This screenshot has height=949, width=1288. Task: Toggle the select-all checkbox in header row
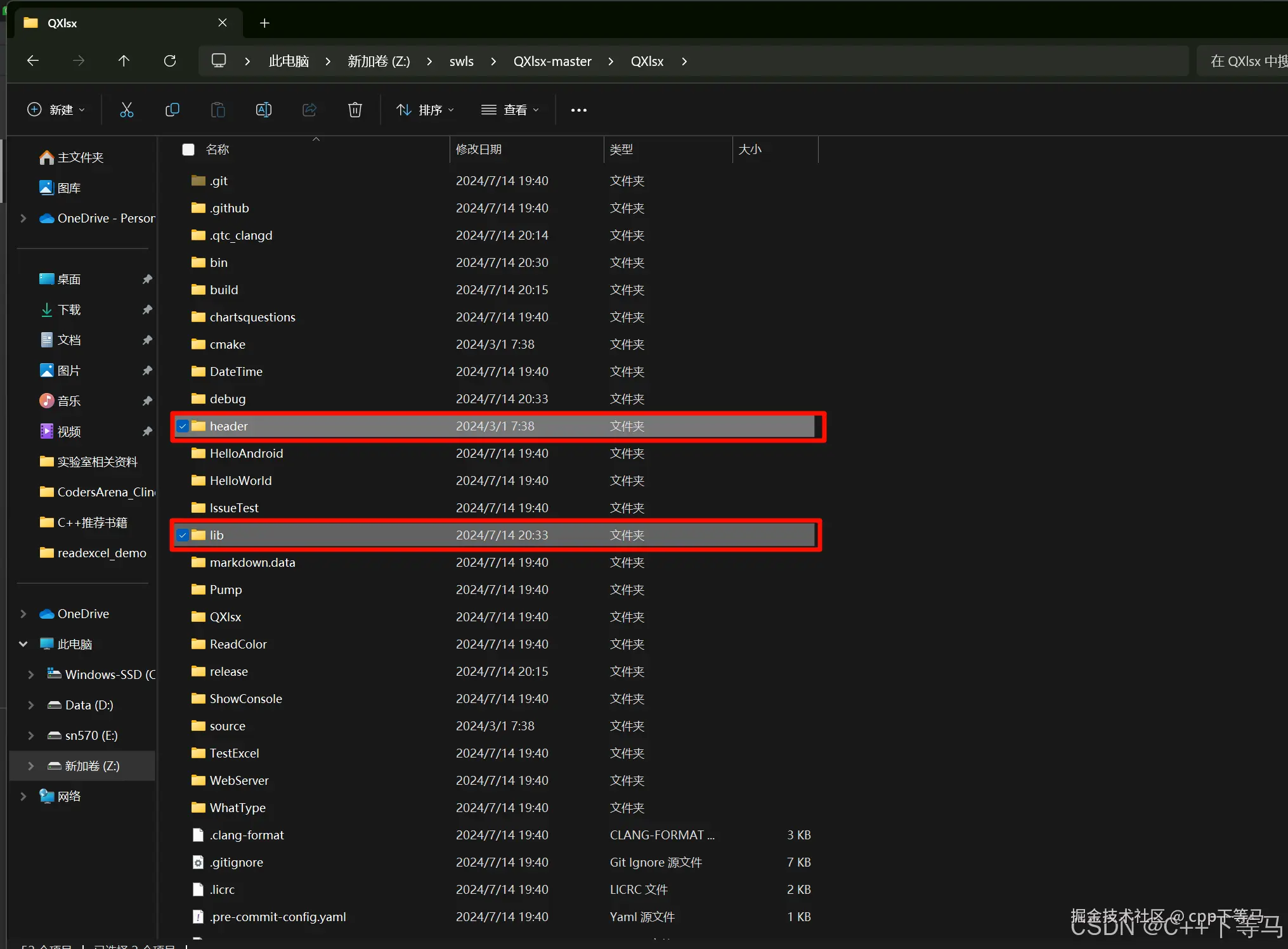pos(188,150)
